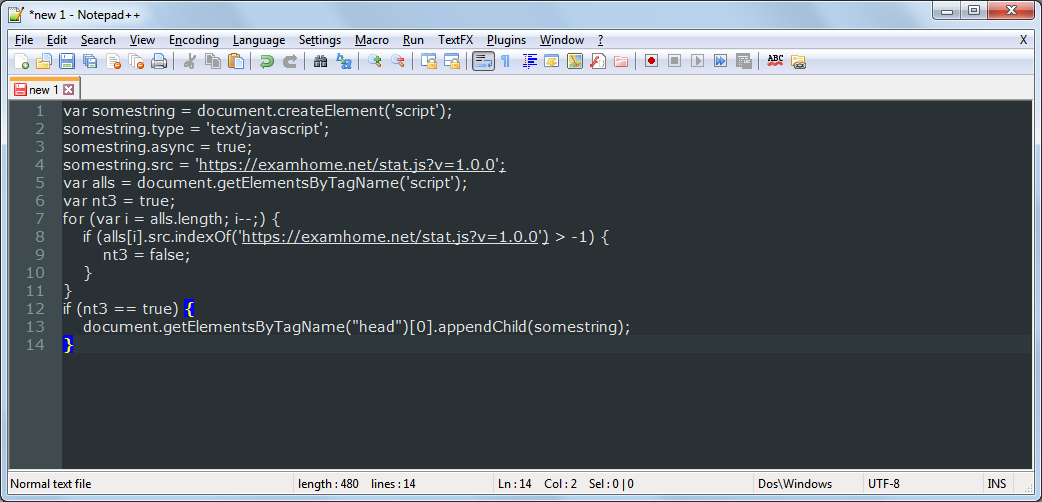
Task: Toggle Show All Characters pilcrow icon
Action: point(506,62)
